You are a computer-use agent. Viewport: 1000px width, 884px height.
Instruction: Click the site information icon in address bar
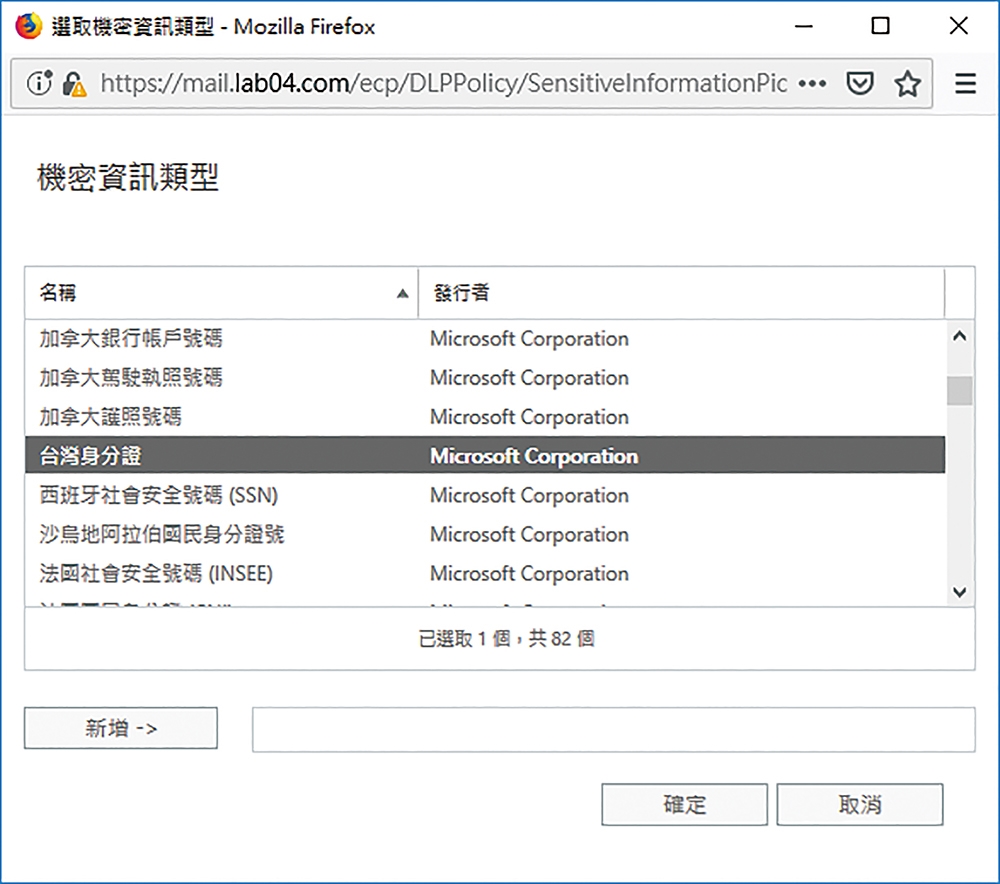(40, 83)
